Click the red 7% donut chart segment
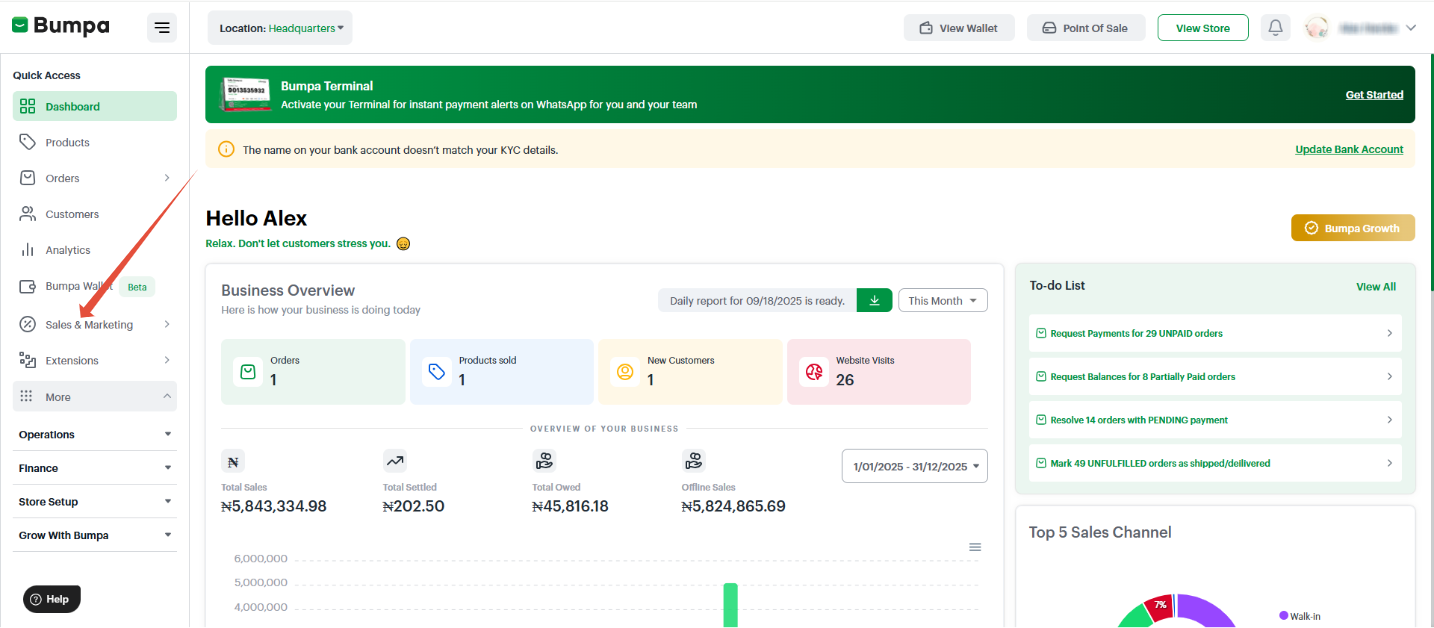The width and height of the screenshot is (1434, 628). [1160, 608]
